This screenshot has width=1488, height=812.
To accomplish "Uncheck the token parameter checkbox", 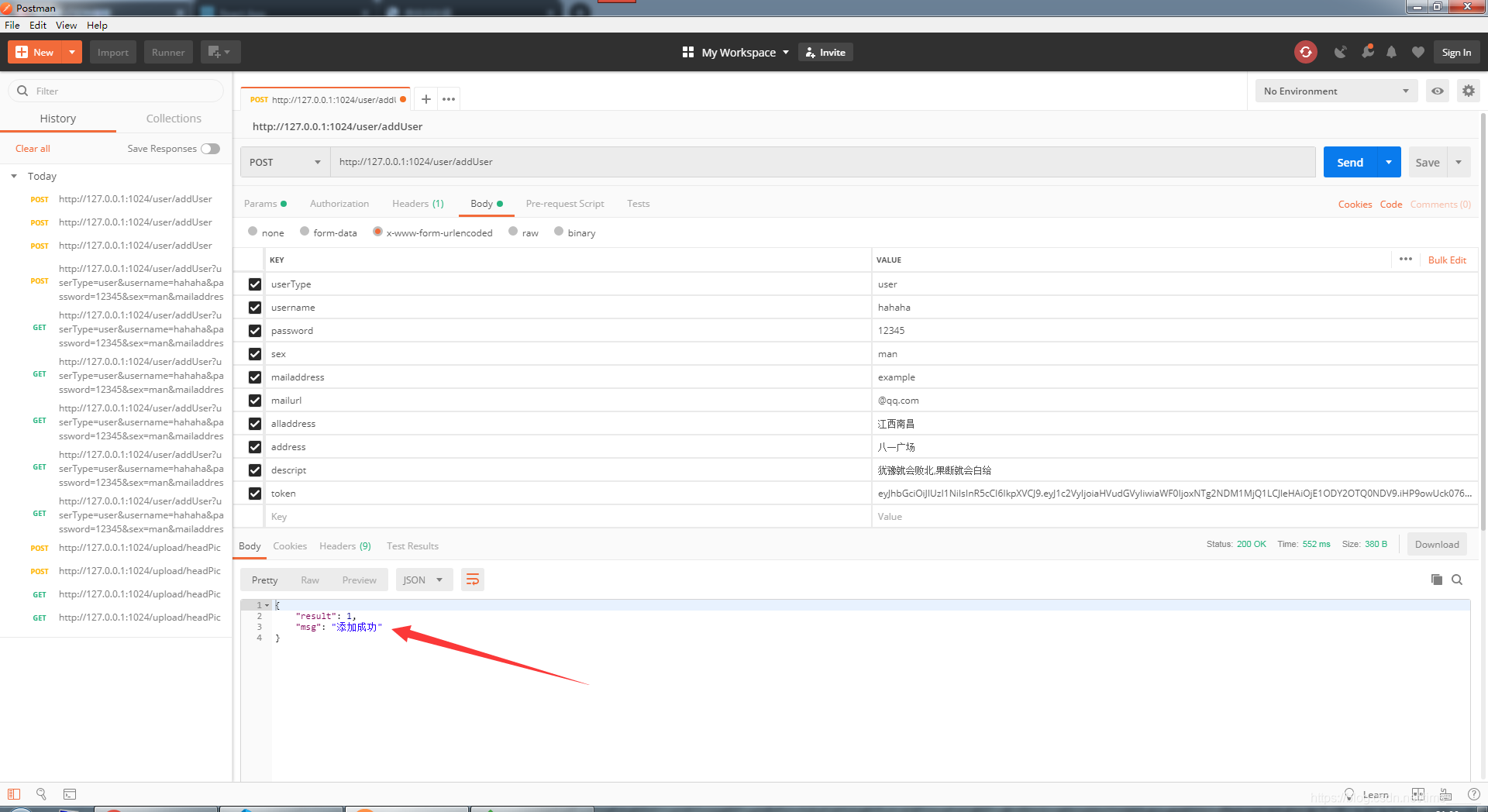I will pos(255,494).
